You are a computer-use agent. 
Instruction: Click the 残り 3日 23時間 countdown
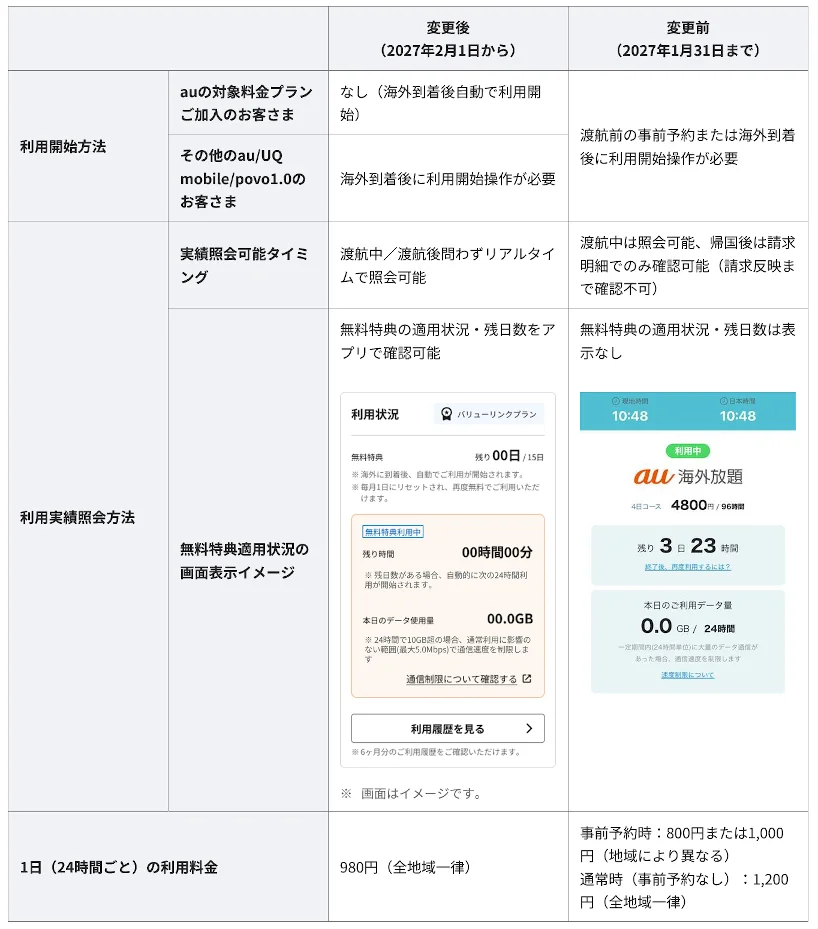688,546
